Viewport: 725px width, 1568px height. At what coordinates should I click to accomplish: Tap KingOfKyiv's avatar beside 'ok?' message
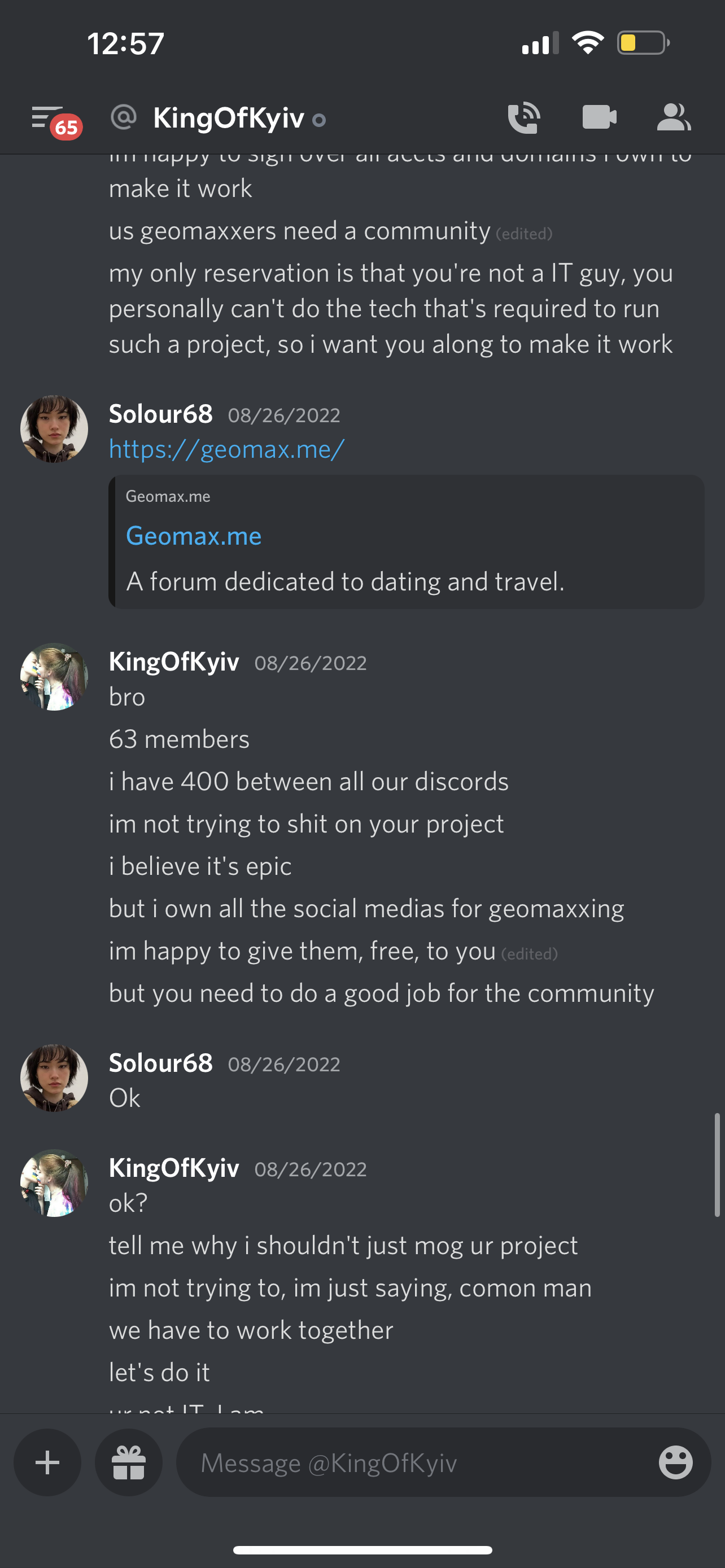tap(54, 1182)
